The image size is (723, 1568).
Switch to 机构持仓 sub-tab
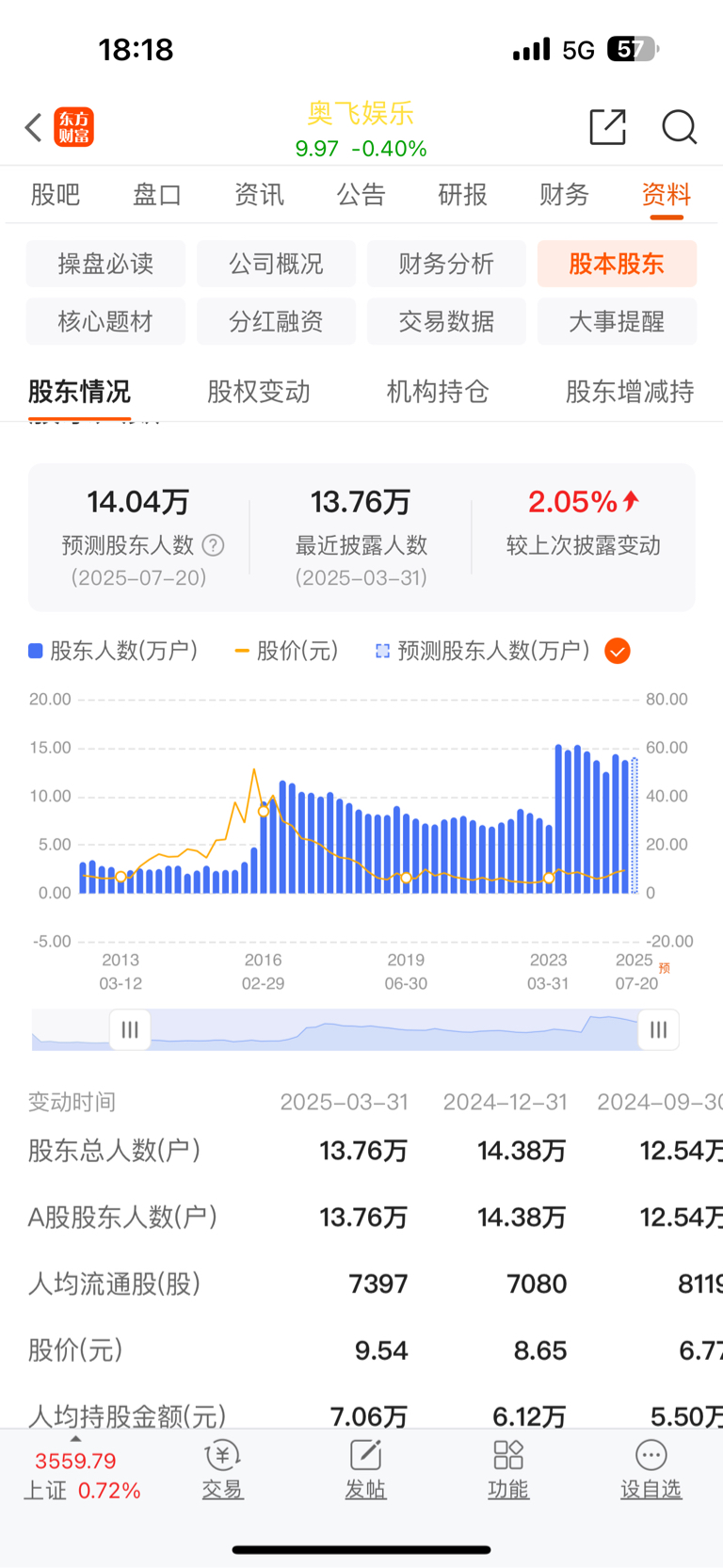pyautogui.click(x=438, y=392)
